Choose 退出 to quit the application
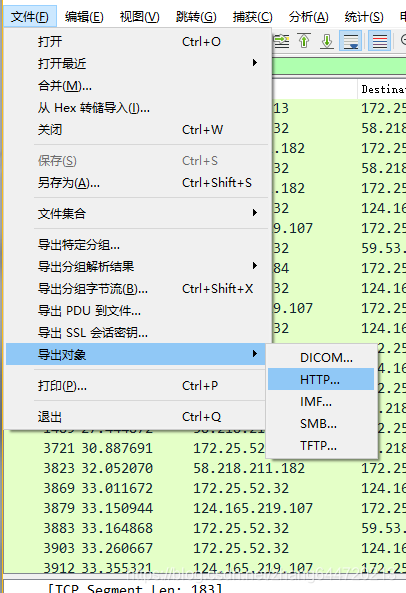406x593 pixels. (135, 417)
